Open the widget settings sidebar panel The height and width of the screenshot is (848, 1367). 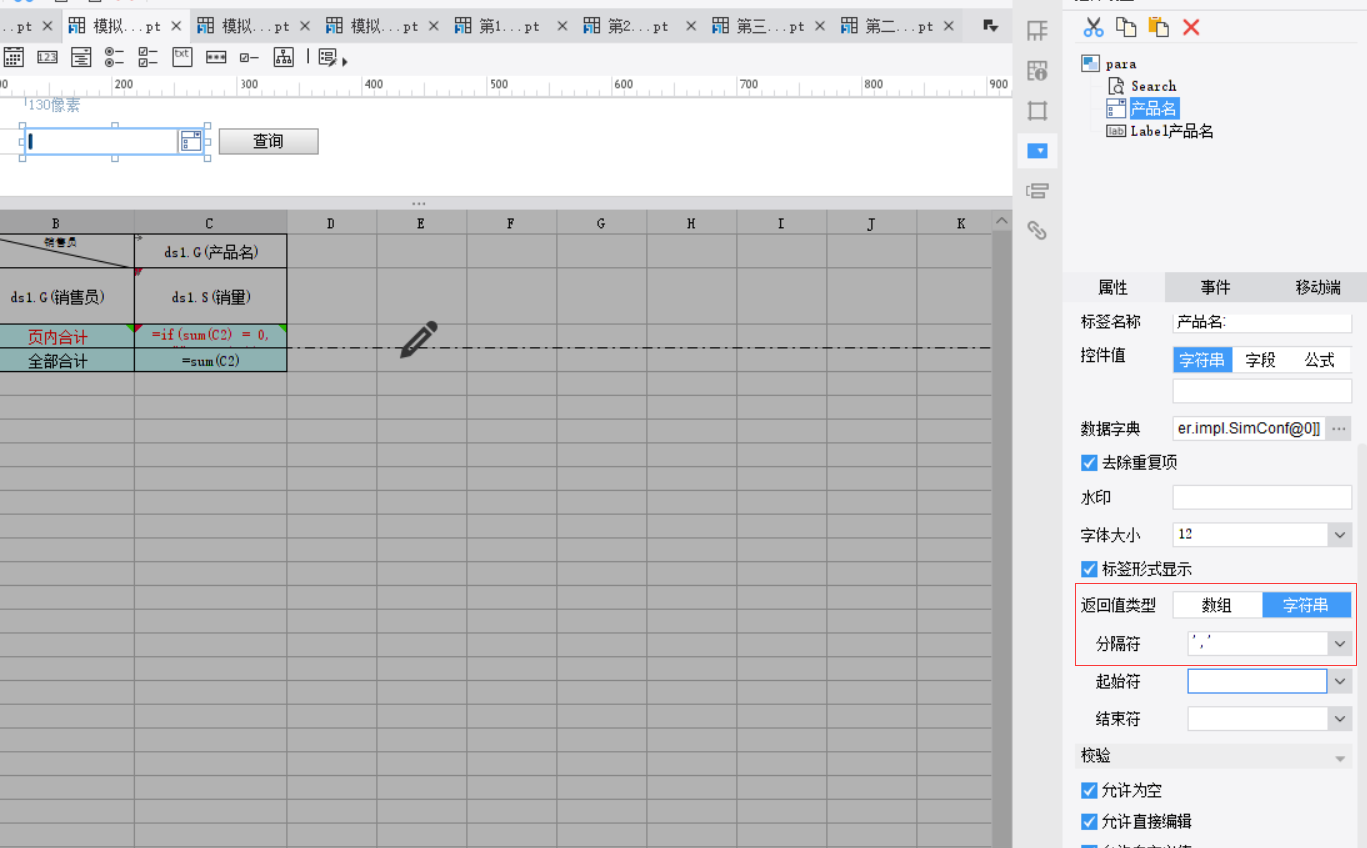(x=1037, y=151)
